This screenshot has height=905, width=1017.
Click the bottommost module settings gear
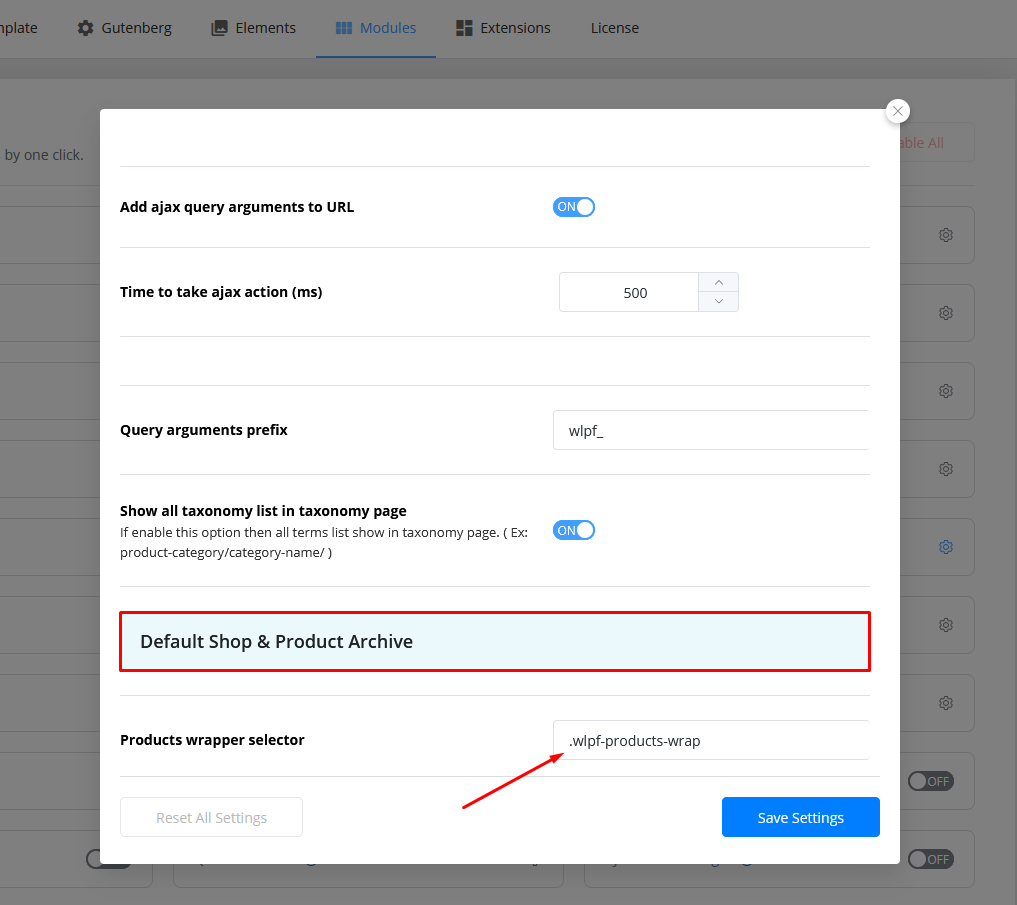(945, 703)
